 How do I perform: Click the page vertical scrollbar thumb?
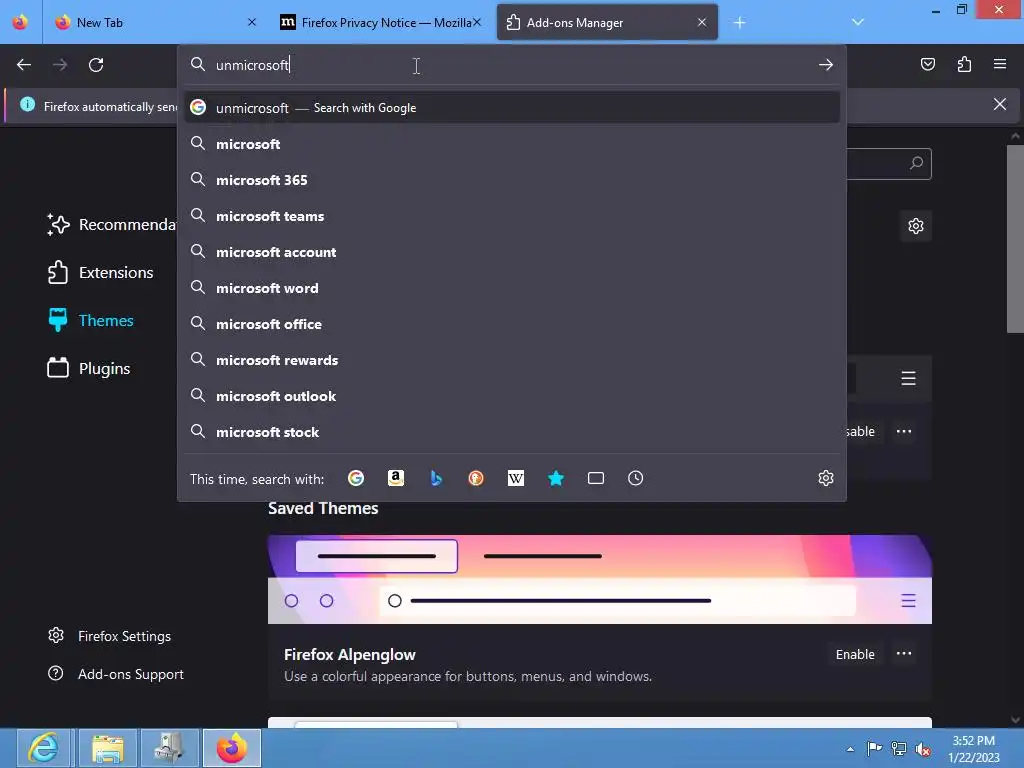click(x=1015, y=239)
